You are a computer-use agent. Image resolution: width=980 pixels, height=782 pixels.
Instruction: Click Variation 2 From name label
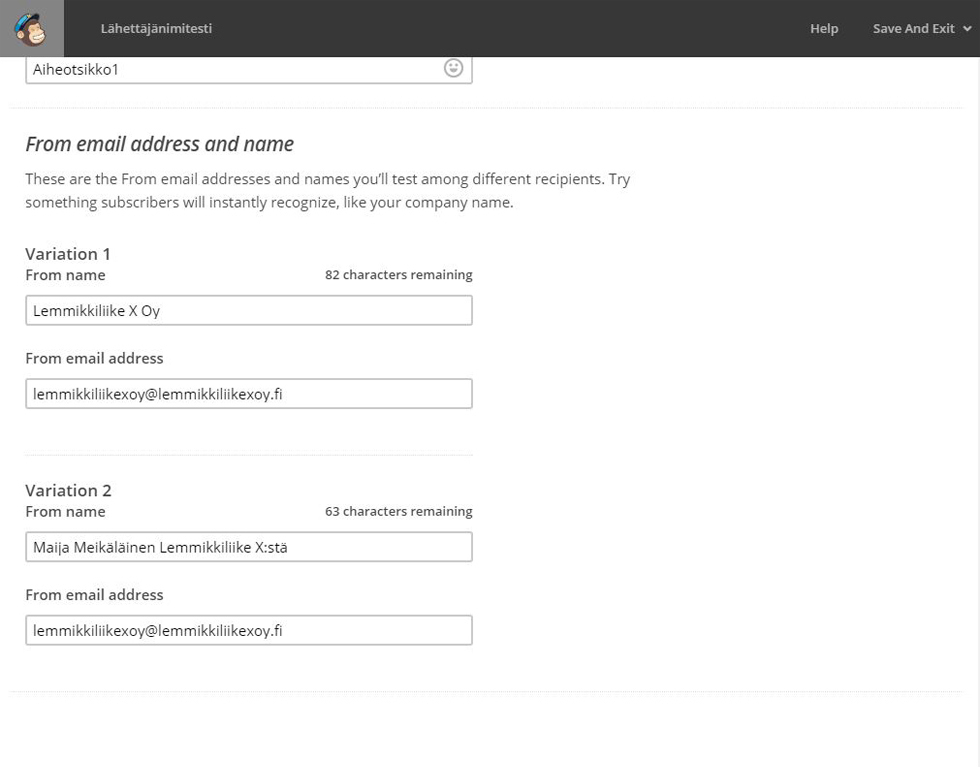65,511
